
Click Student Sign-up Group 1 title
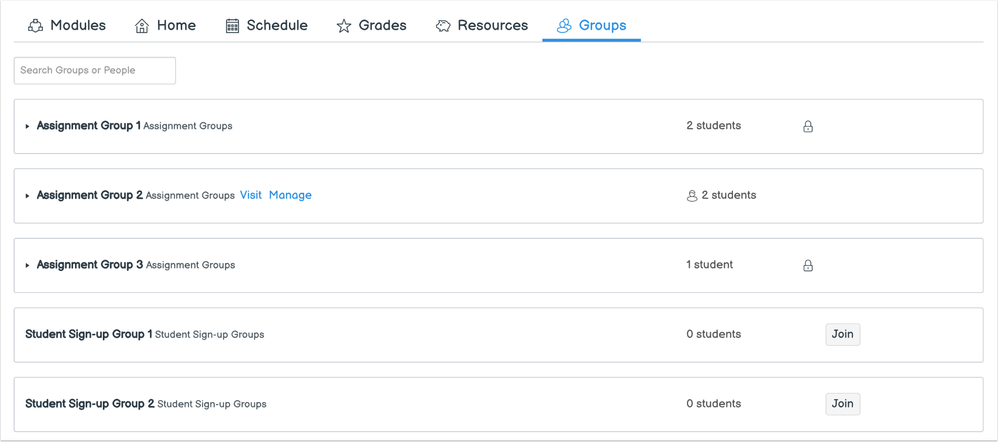[x=89, y=334]
